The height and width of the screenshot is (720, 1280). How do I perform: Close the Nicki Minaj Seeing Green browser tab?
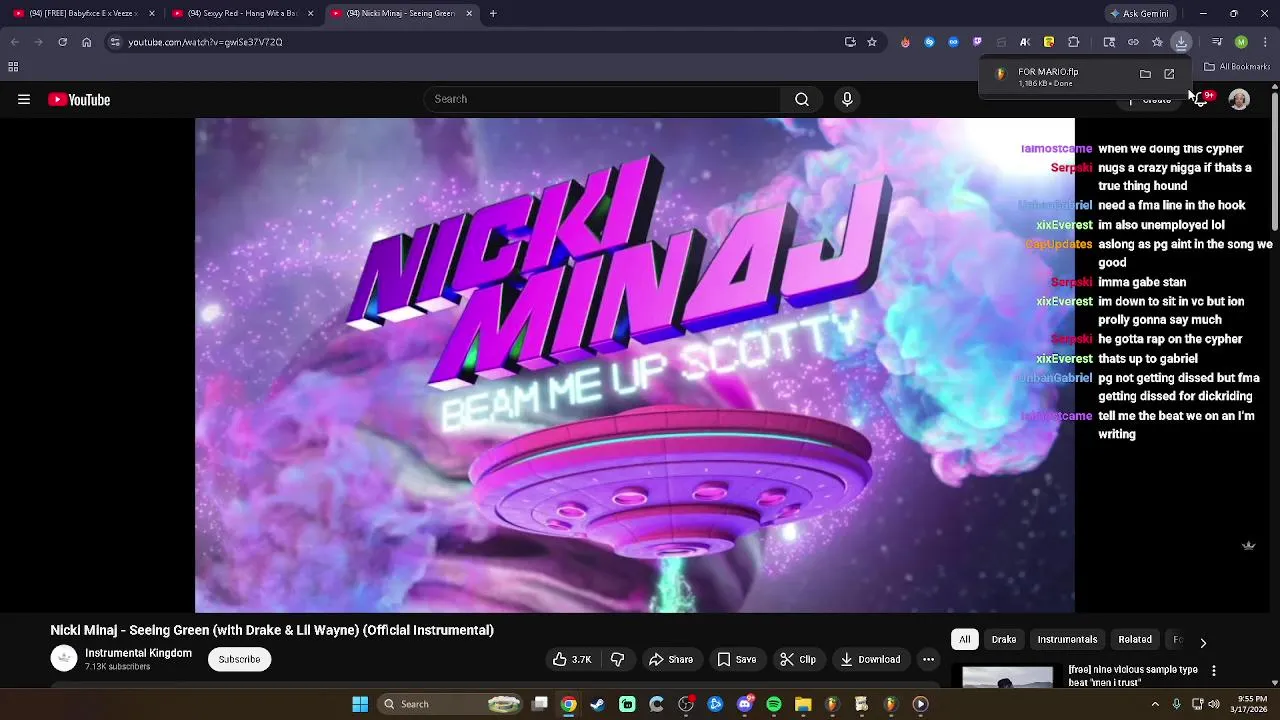[469, 13]
